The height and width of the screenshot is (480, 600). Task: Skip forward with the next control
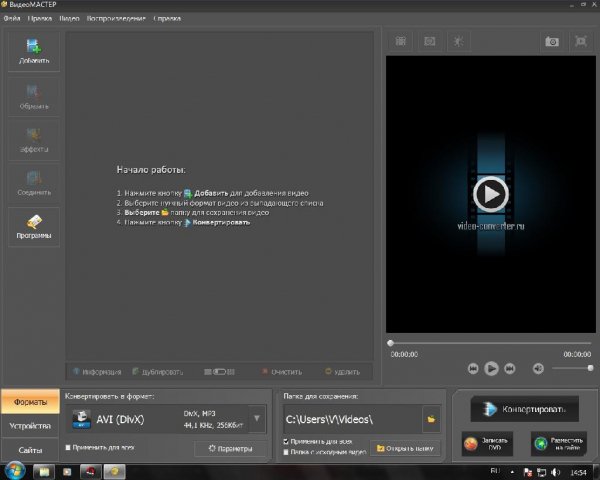pos(509,369)
